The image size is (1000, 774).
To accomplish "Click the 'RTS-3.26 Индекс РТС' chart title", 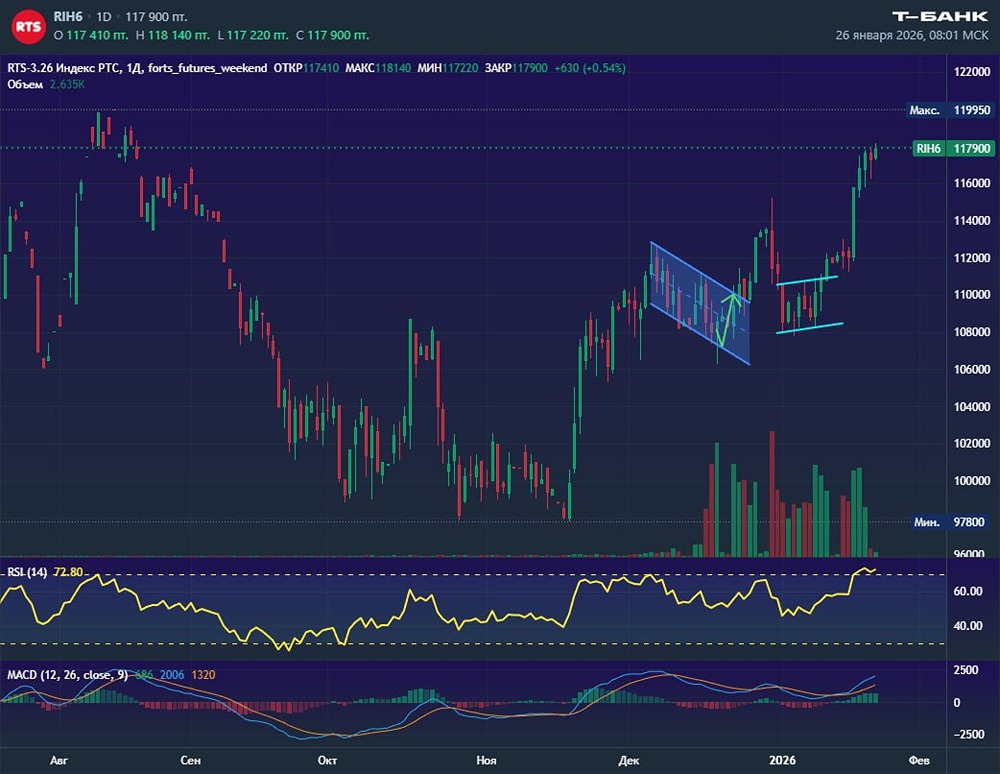I will pyautogui.click(x=64, y=68).
